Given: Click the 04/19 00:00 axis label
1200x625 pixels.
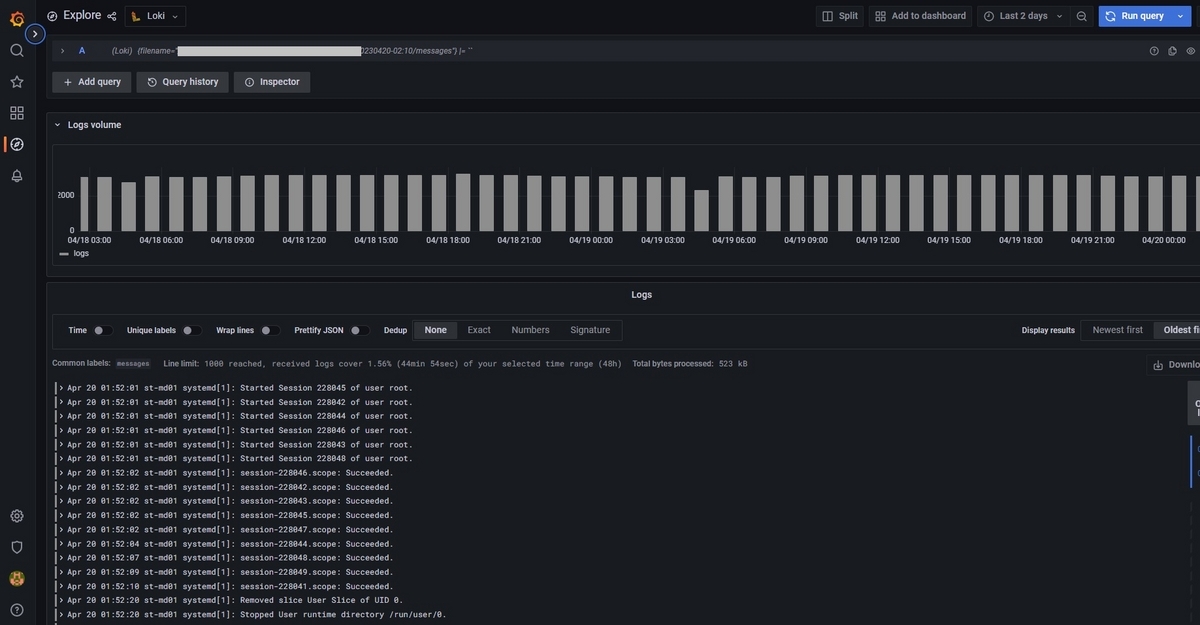Looking at the screenshot, I should pos(591,240).
